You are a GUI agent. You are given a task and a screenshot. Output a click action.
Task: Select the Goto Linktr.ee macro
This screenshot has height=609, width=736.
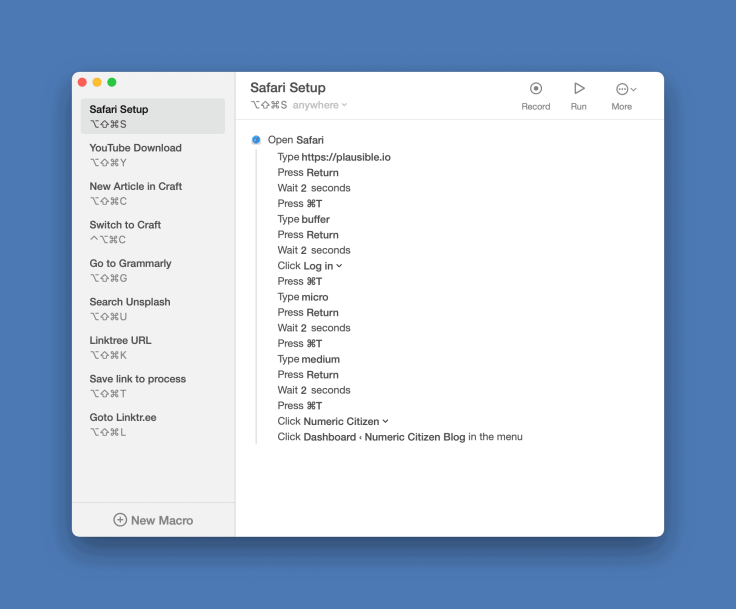(x=153, y=424)
